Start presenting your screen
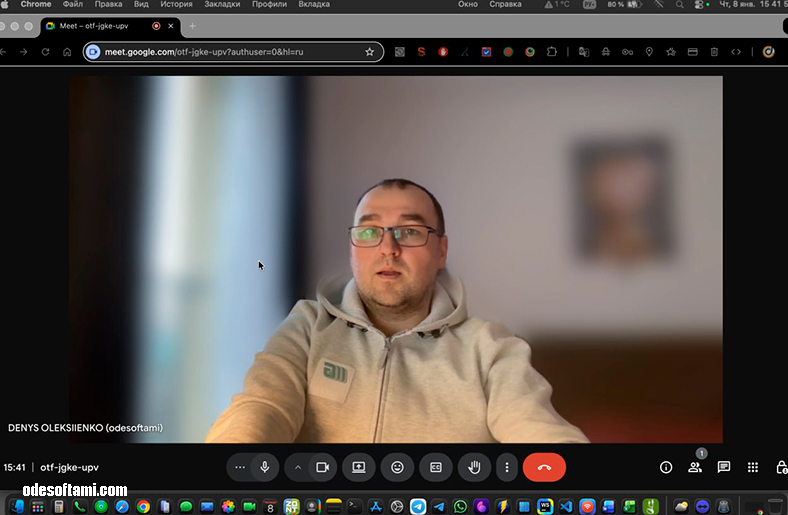 pyautogui.click(x=358, y=467)
